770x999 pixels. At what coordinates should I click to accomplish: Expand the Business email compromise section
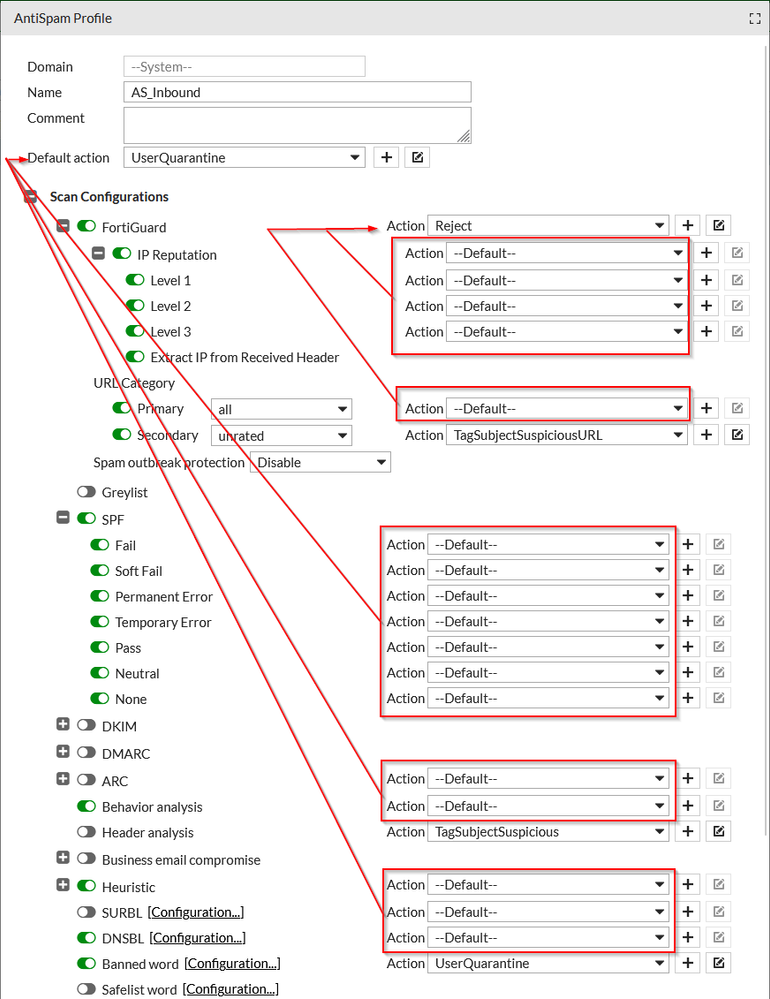coord(63,859)
